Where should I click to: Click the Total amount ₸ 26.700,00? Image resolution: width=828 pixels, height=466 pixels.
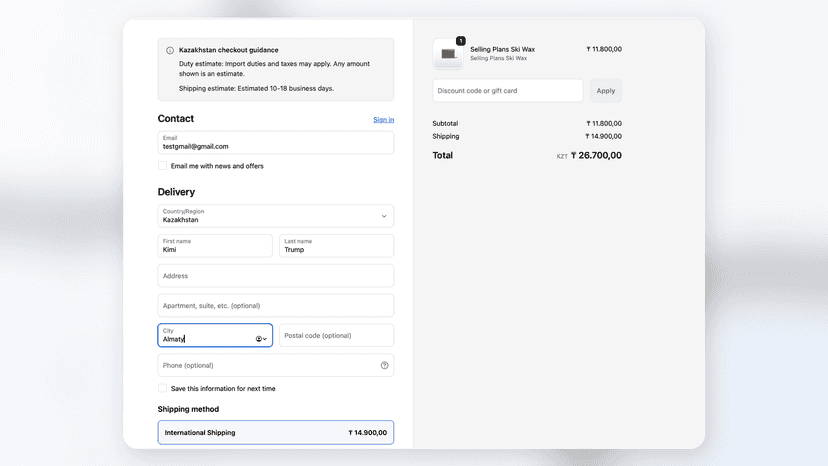pyautogui.click(x=596, y=155)
